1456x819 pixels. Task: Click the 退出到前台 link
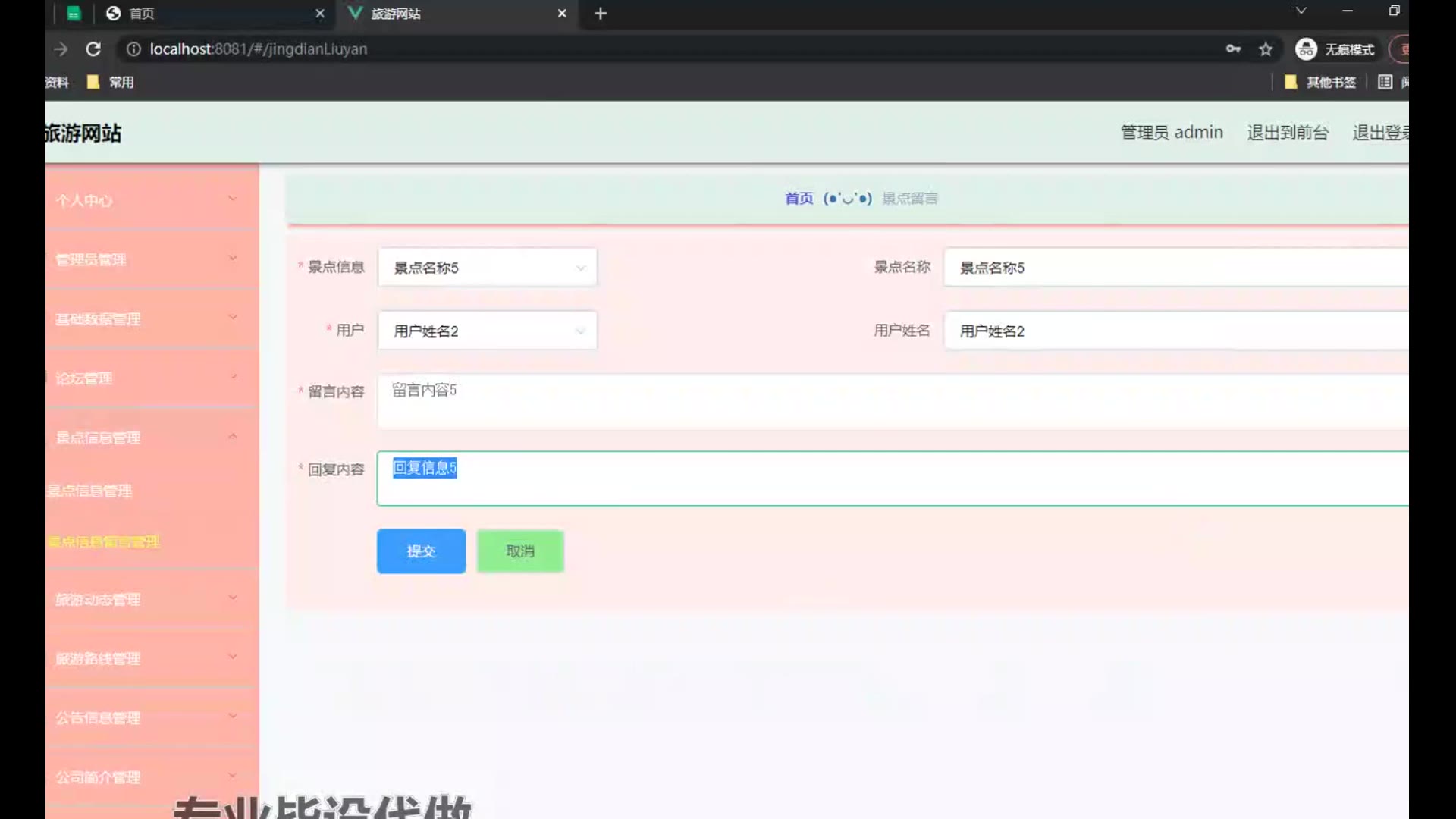(1288, 133)
